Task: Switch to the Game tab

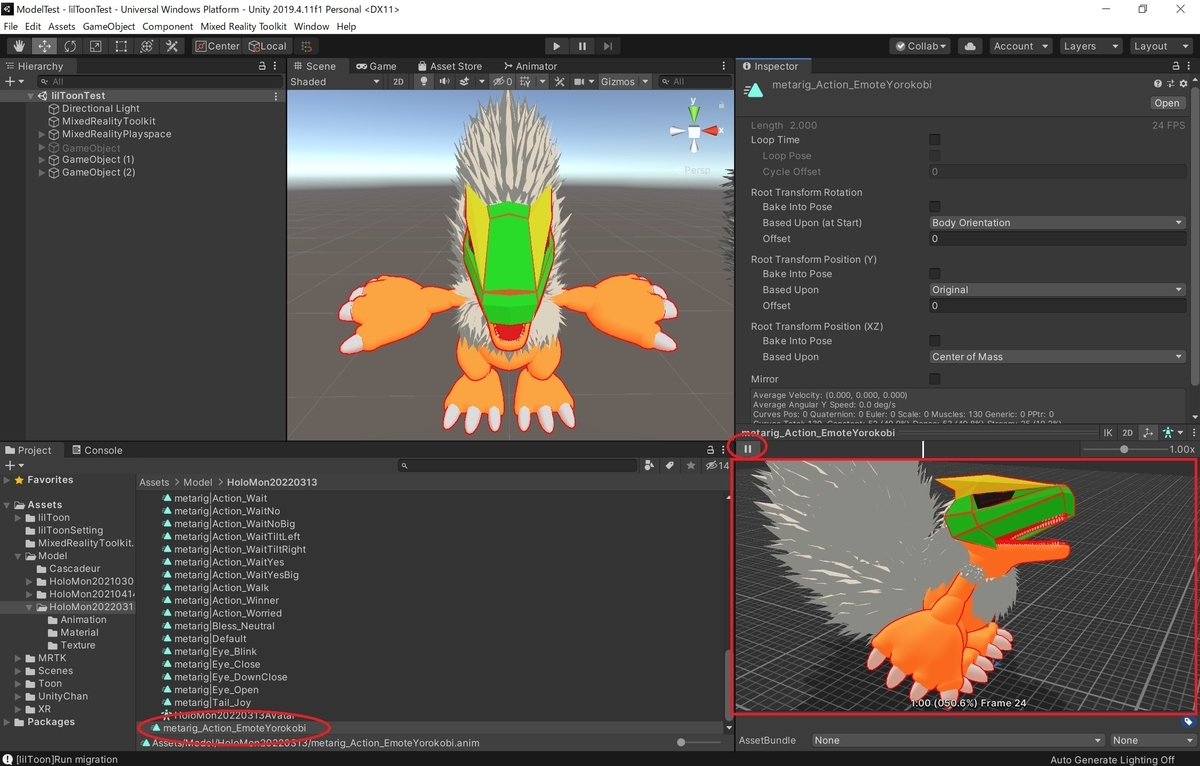Action: coord(376,66)
